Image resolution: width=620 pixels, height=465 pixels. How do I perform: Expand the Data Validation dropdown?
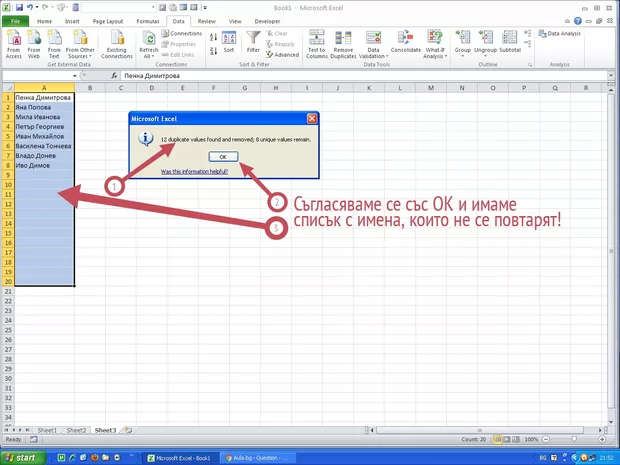point(374,56)
